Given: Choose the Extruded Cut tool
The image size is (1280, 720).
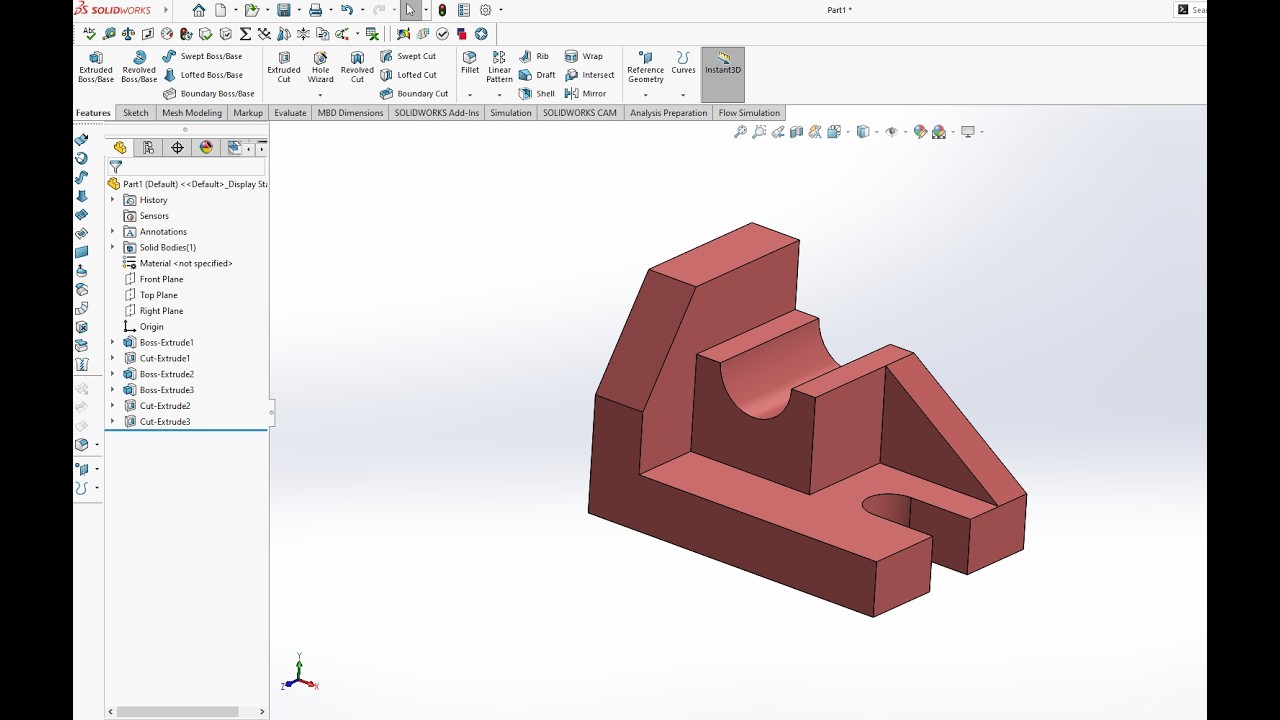Looking at the screenshot, I should (284, 67).
